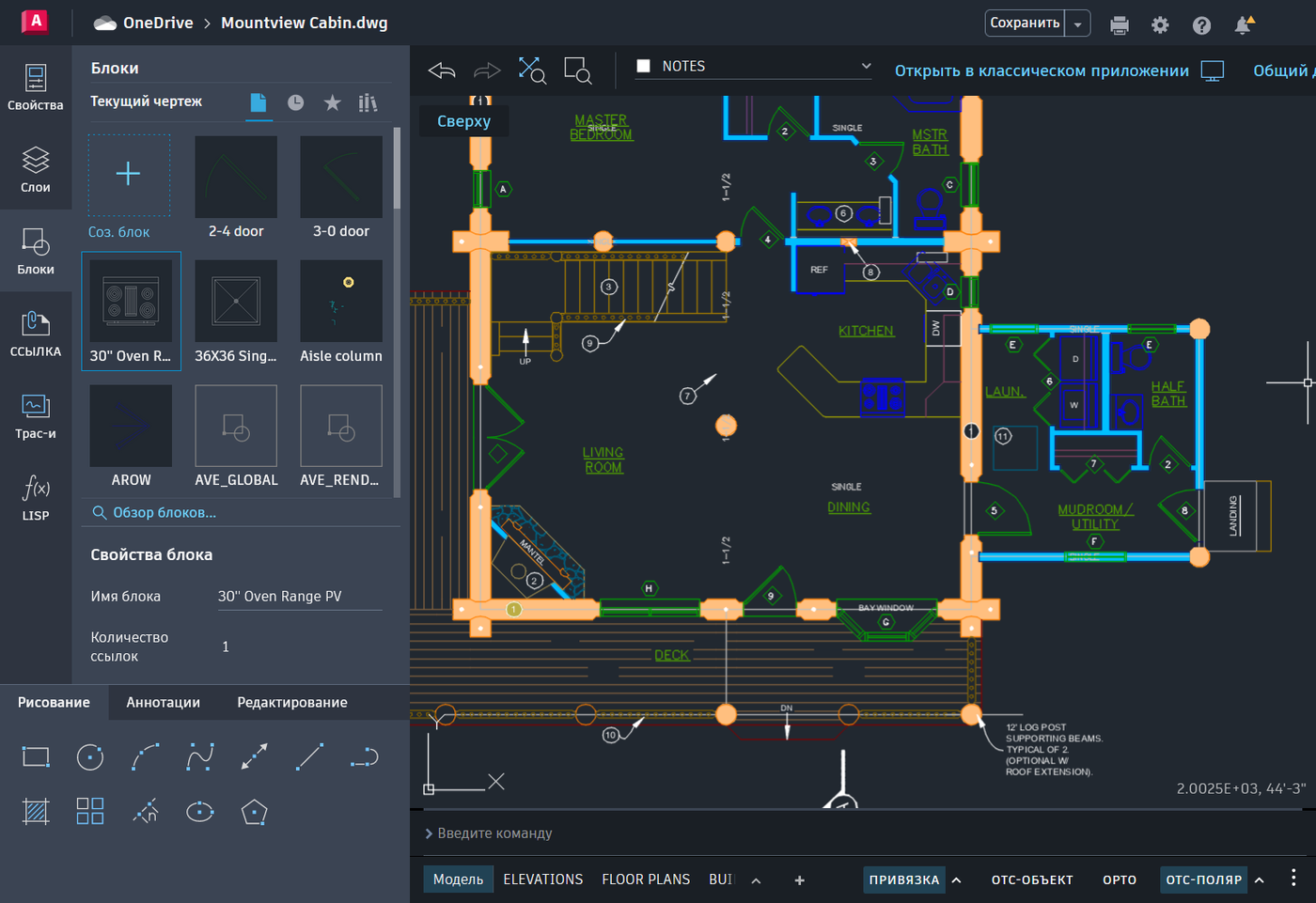Select the polygon drawing tool

point(254,811)
